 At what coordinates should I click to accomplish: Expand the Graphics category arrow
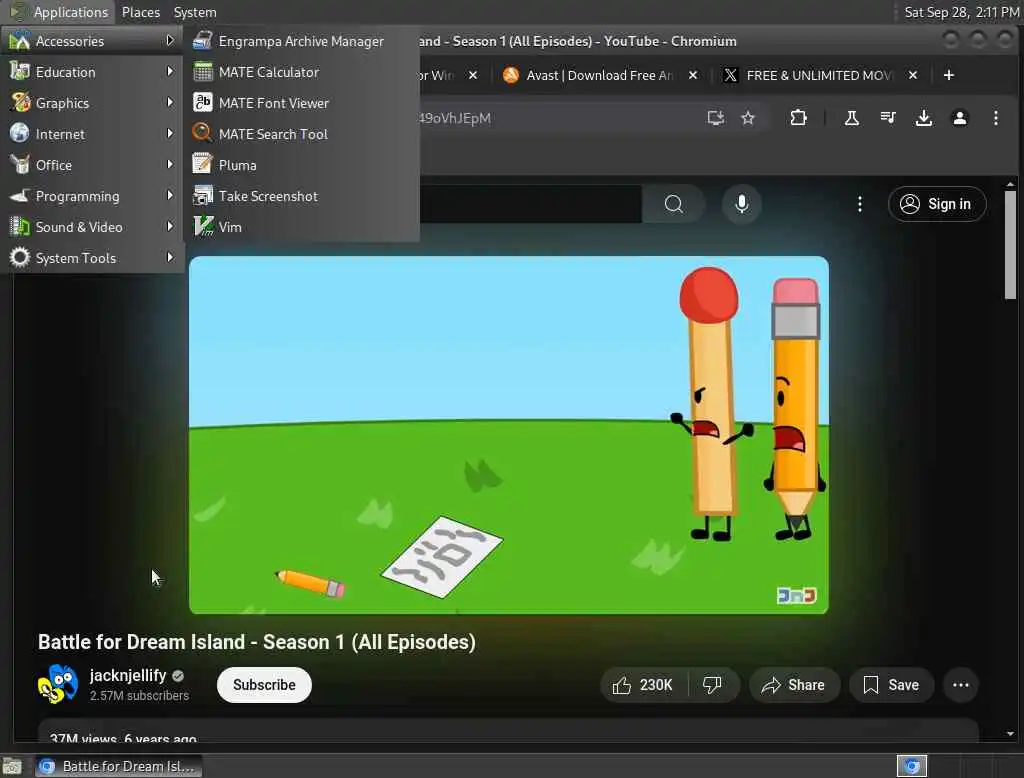[x=170, y=103]
